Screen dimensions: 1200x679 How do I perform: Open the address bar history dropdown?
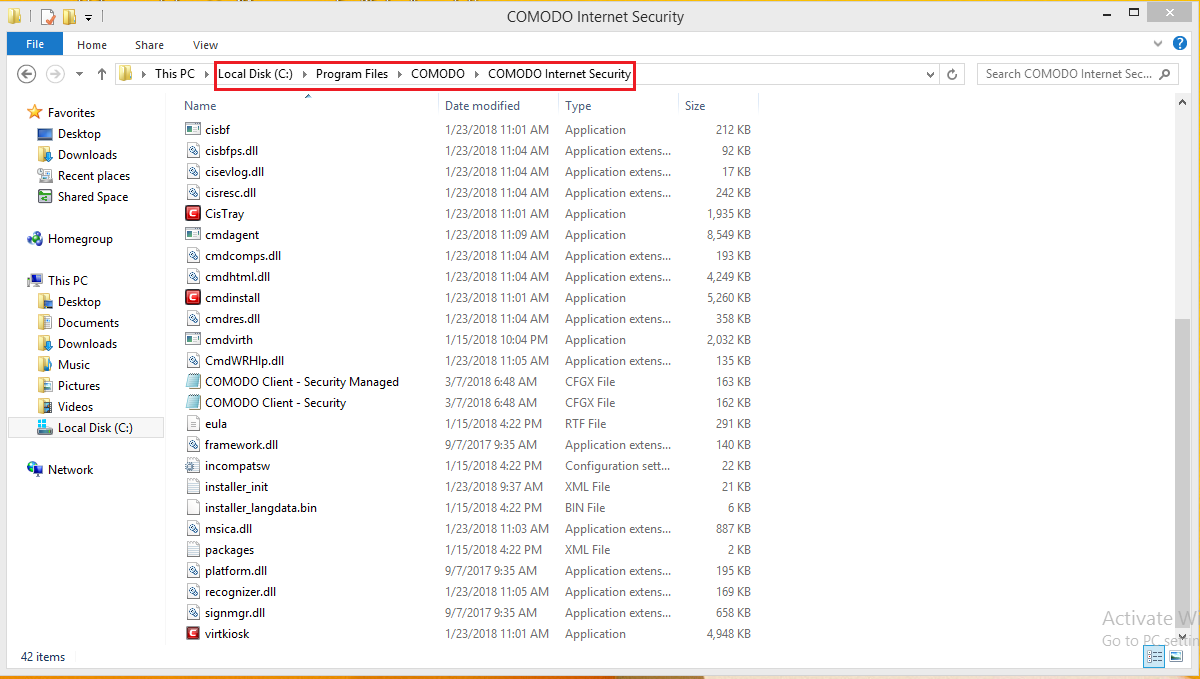(x=930, y=74)
